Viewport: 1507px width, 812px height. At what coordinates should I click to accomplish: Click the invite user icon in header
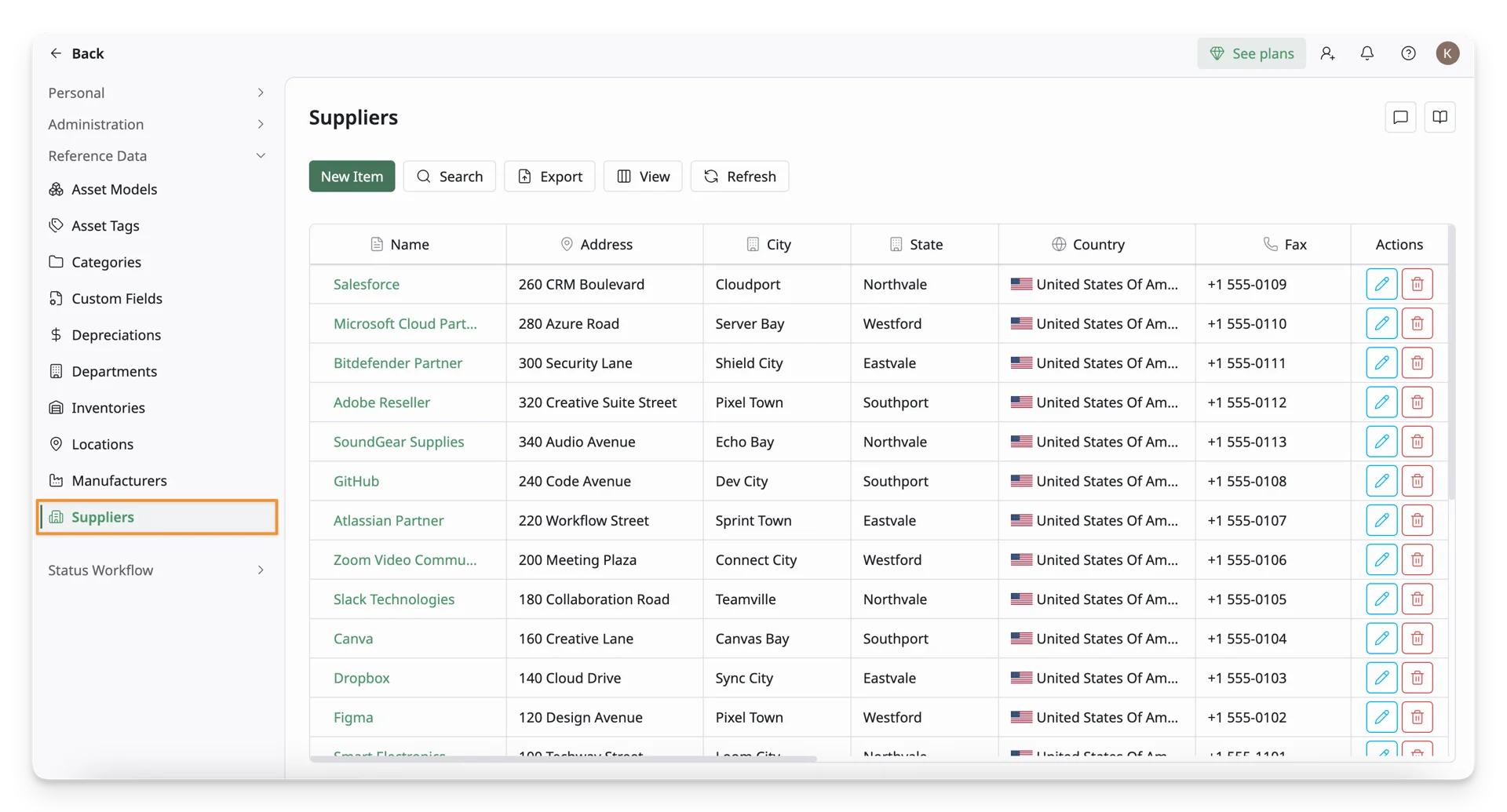(x=1327, y=53)
